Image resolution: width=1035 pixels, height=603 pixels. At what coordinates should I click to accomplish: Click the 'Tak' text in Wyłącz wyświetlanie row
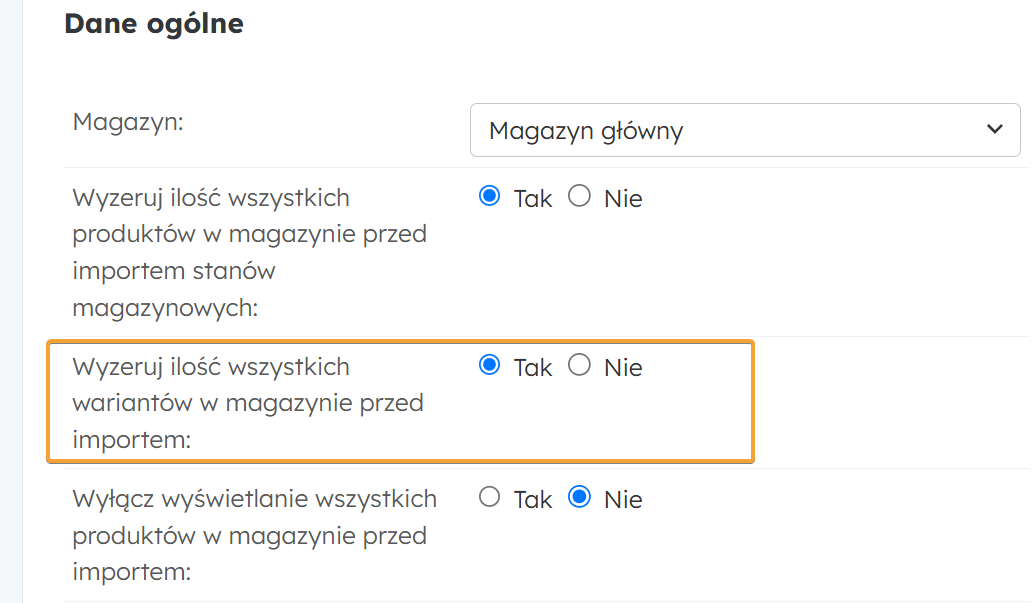[533, 500]
